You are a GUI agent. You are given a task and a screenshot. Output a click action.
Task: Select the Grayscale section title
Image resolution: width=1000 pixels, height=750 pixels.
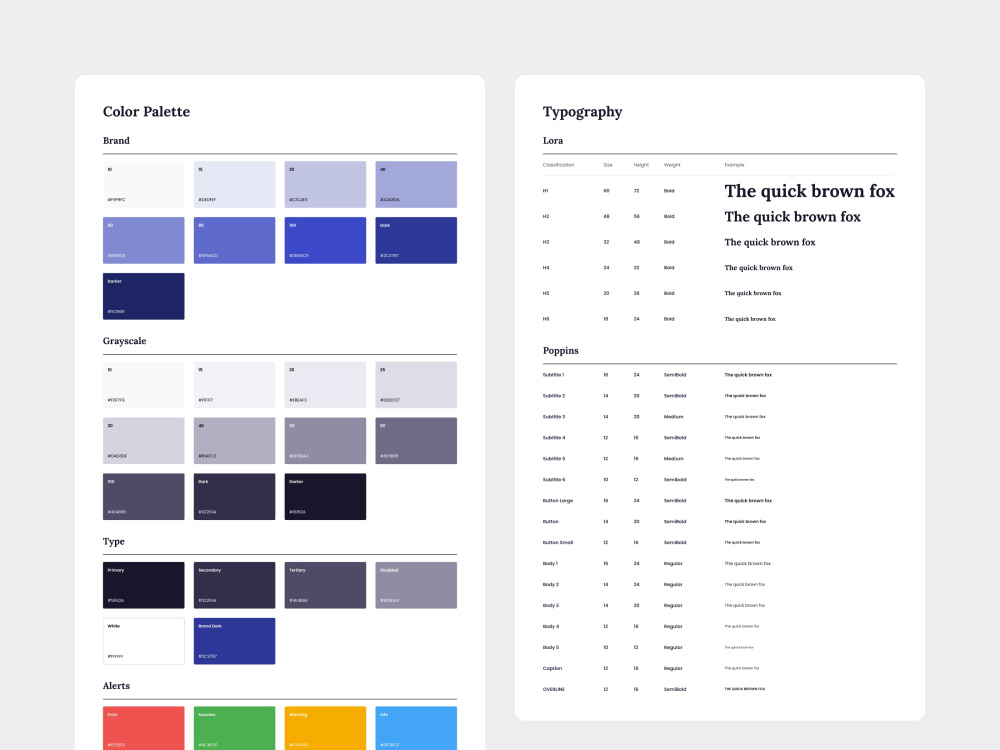click(x=124, y=341)
